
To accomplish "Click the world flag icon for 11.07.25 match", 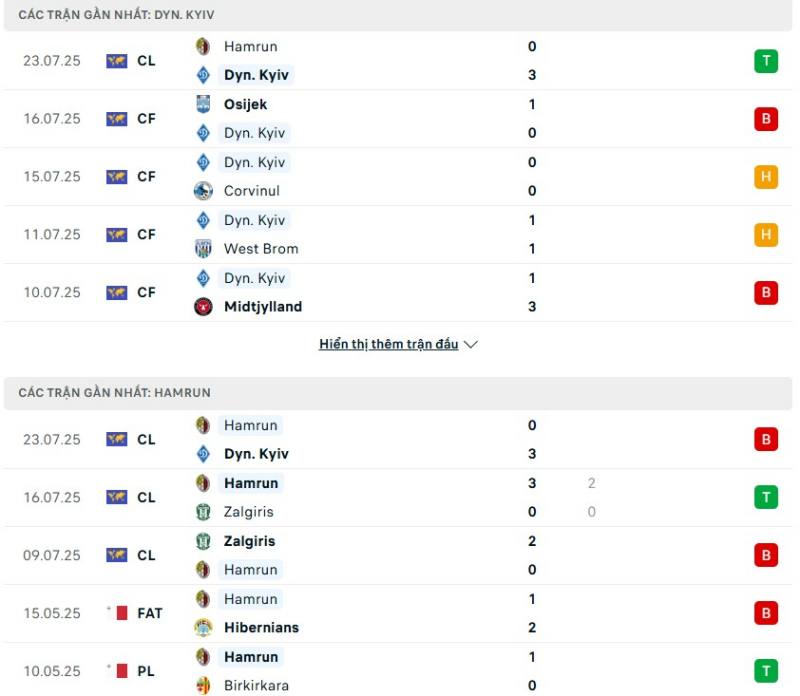I will point(116,235).
